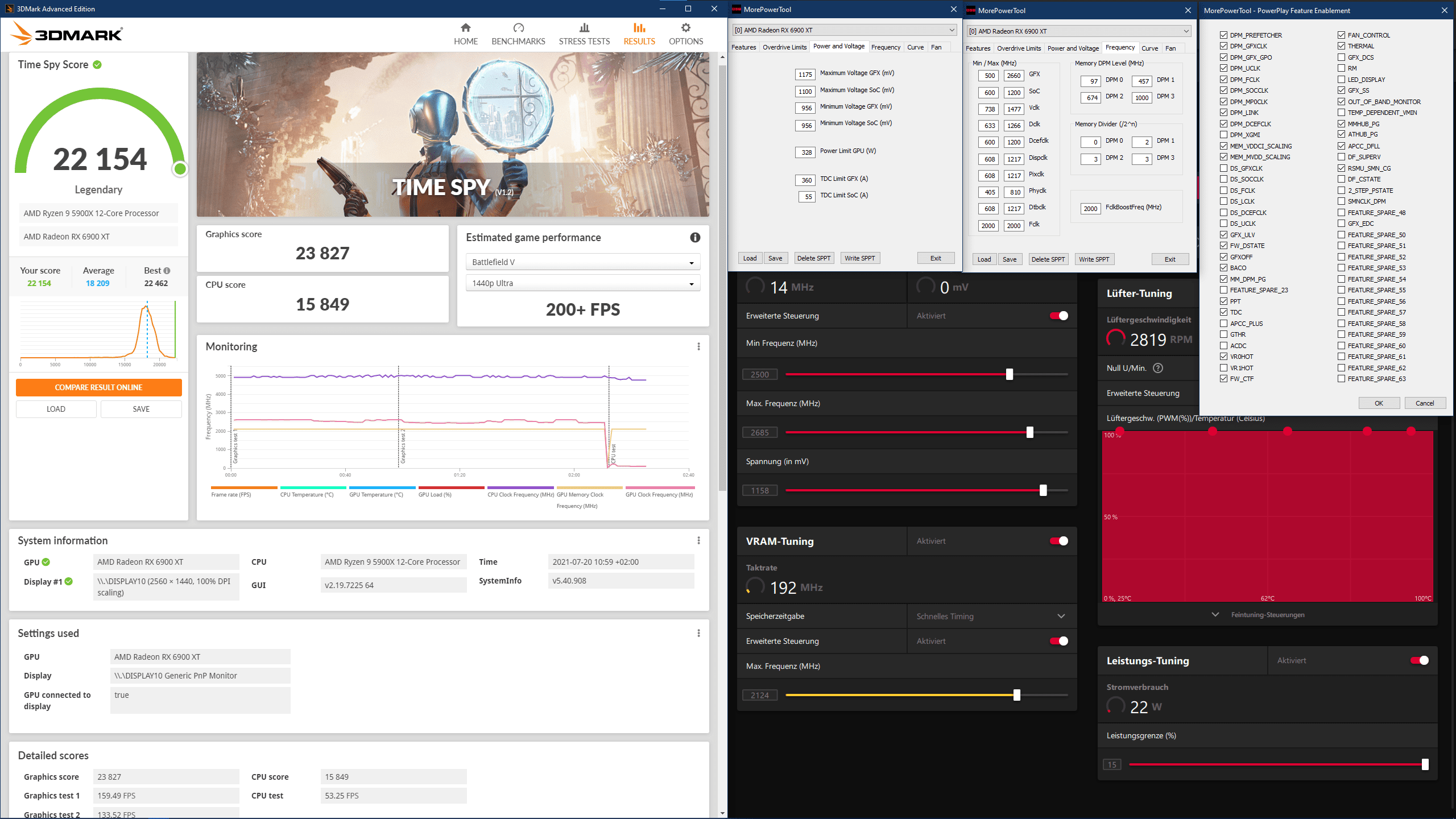Viewport: 1456px width, 819px height.
Task: Open Monitoring panel three-dot menu
Action: [x=698, y=346]
